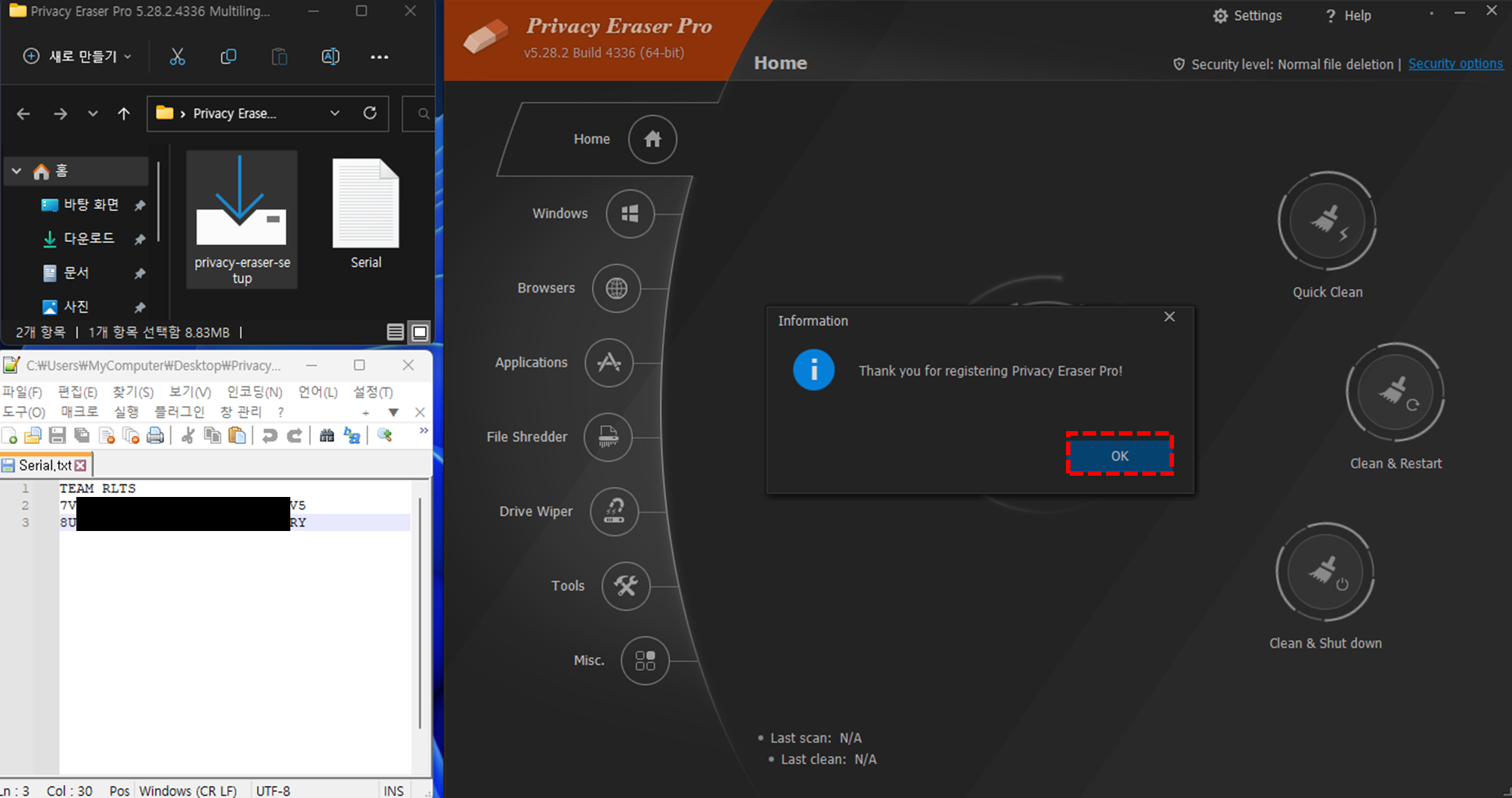The image size is (1512, 798).
Task: Open 인코딩(N) menu in Notepad++
Action: [x=255, y=392]
